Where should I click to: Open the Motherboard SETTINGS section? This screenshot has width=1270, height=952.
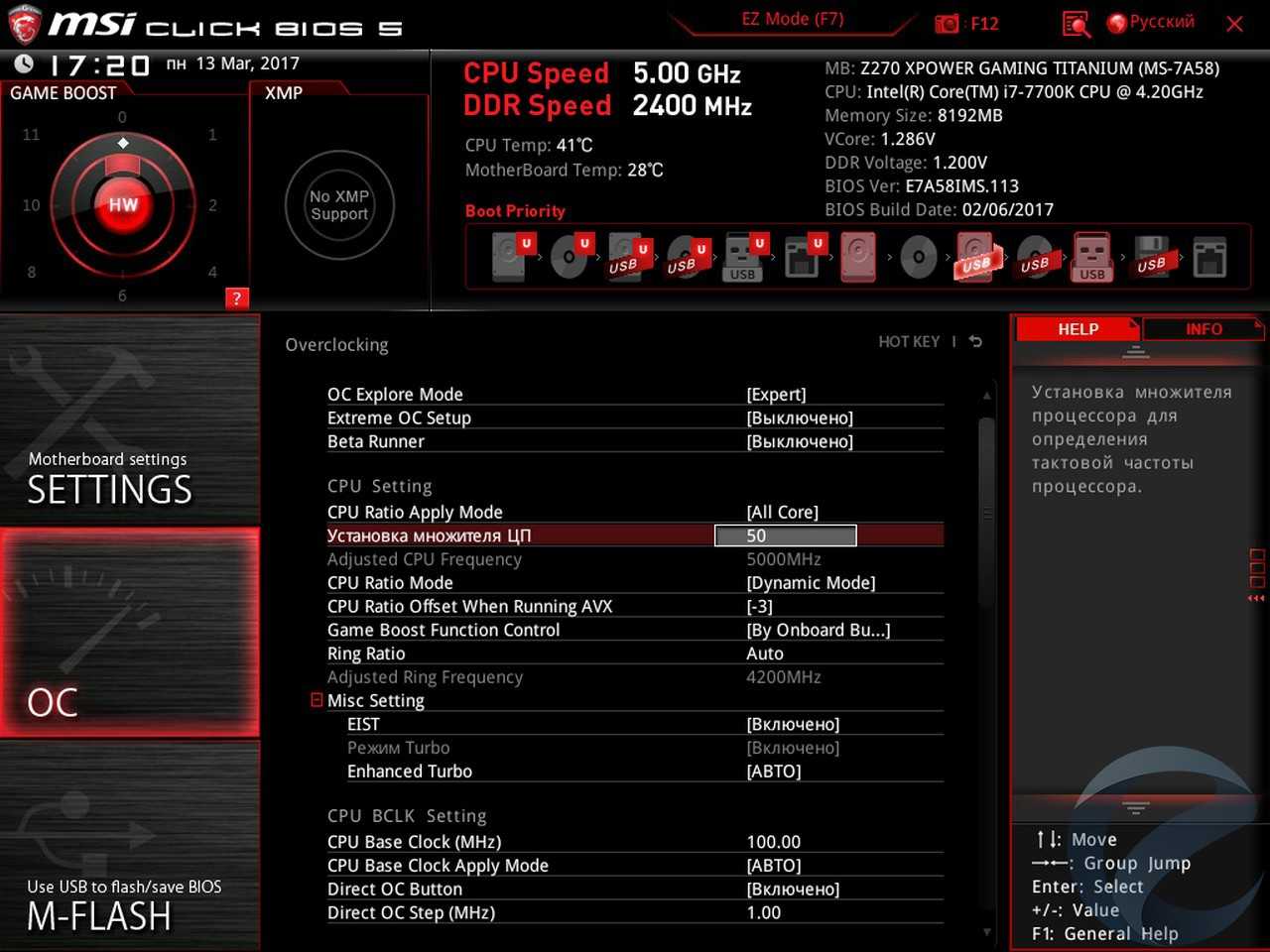[130, 419]
